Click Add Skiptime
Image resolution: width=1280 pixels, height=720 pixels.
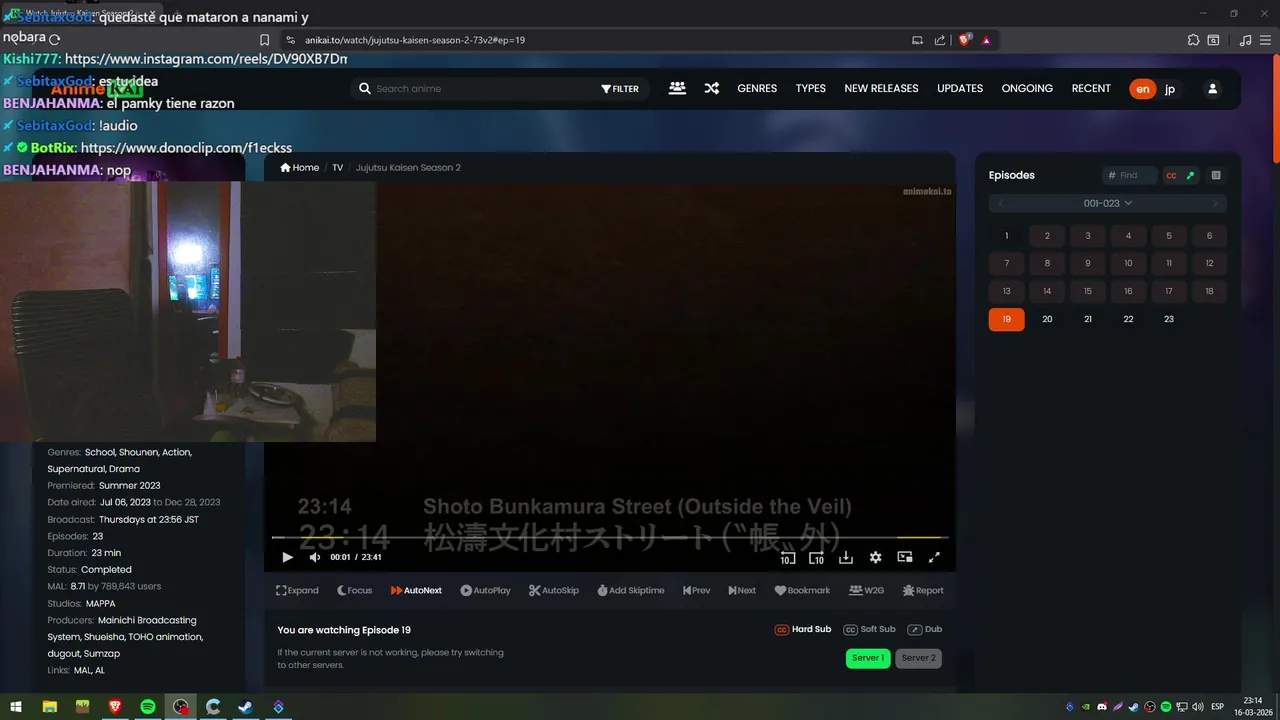point(631,590)
